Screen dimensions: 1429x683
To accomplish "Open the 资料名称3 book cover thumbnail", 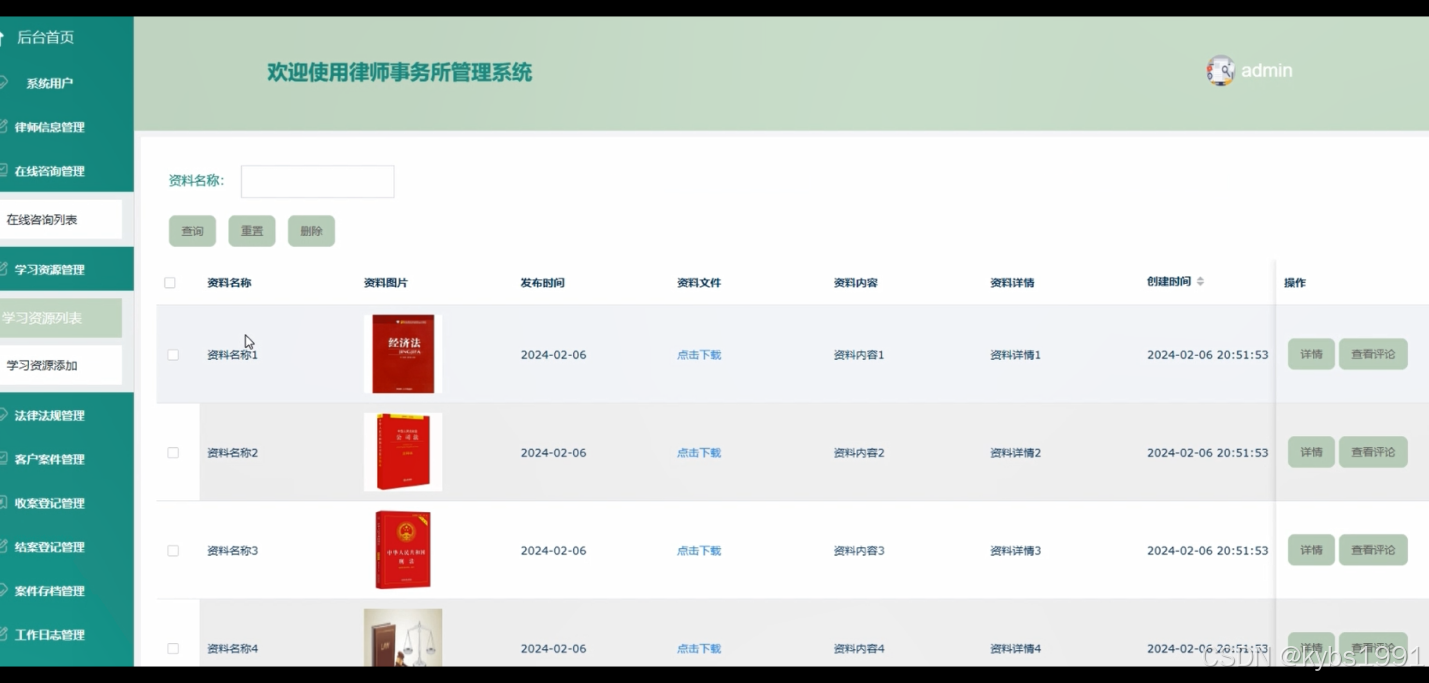I will 403,550.
